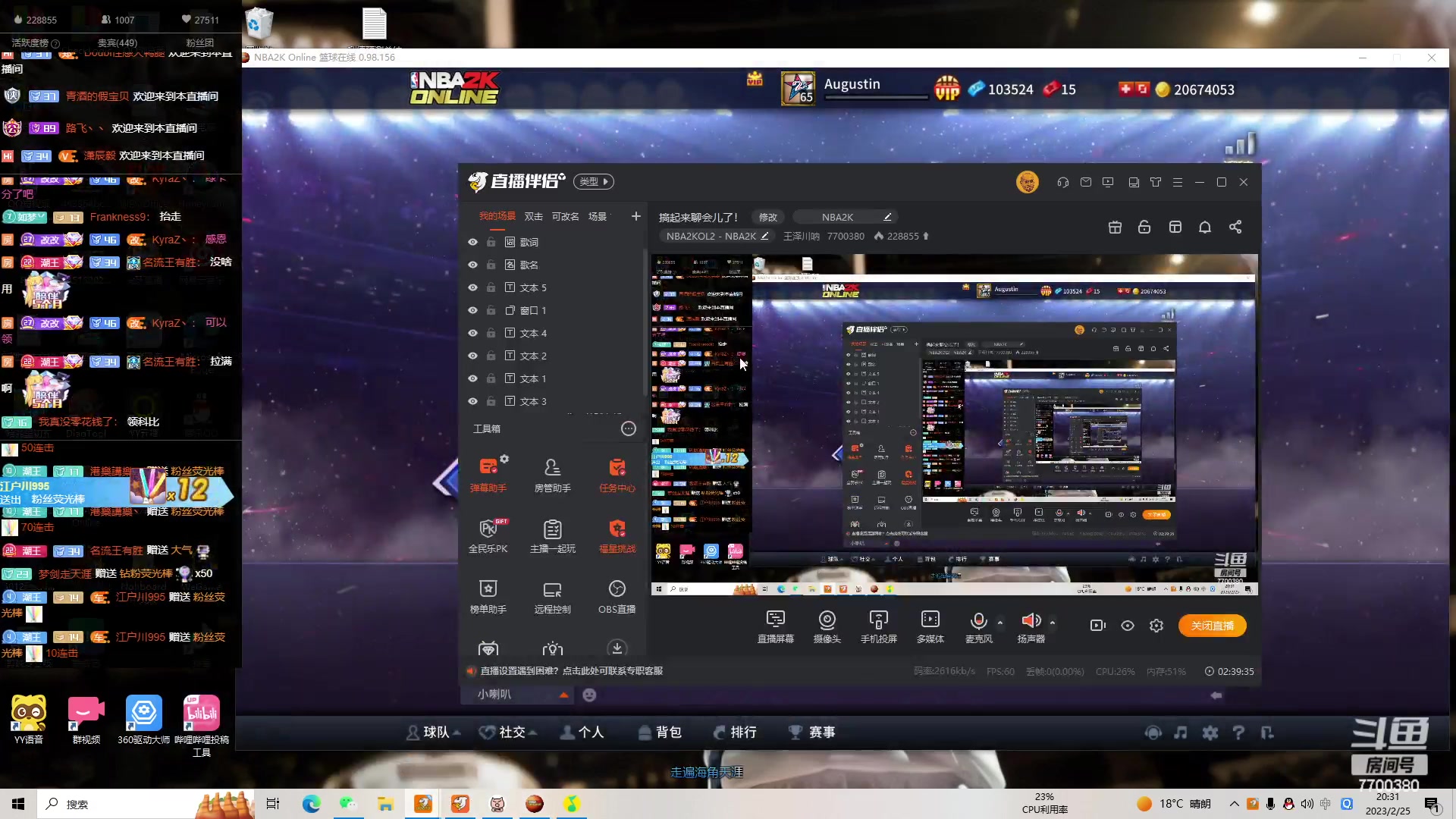Click the 关闭直播 end stream button
Image resolution: width=1456 pixels, height=819 pixels.
(1212, 626)
